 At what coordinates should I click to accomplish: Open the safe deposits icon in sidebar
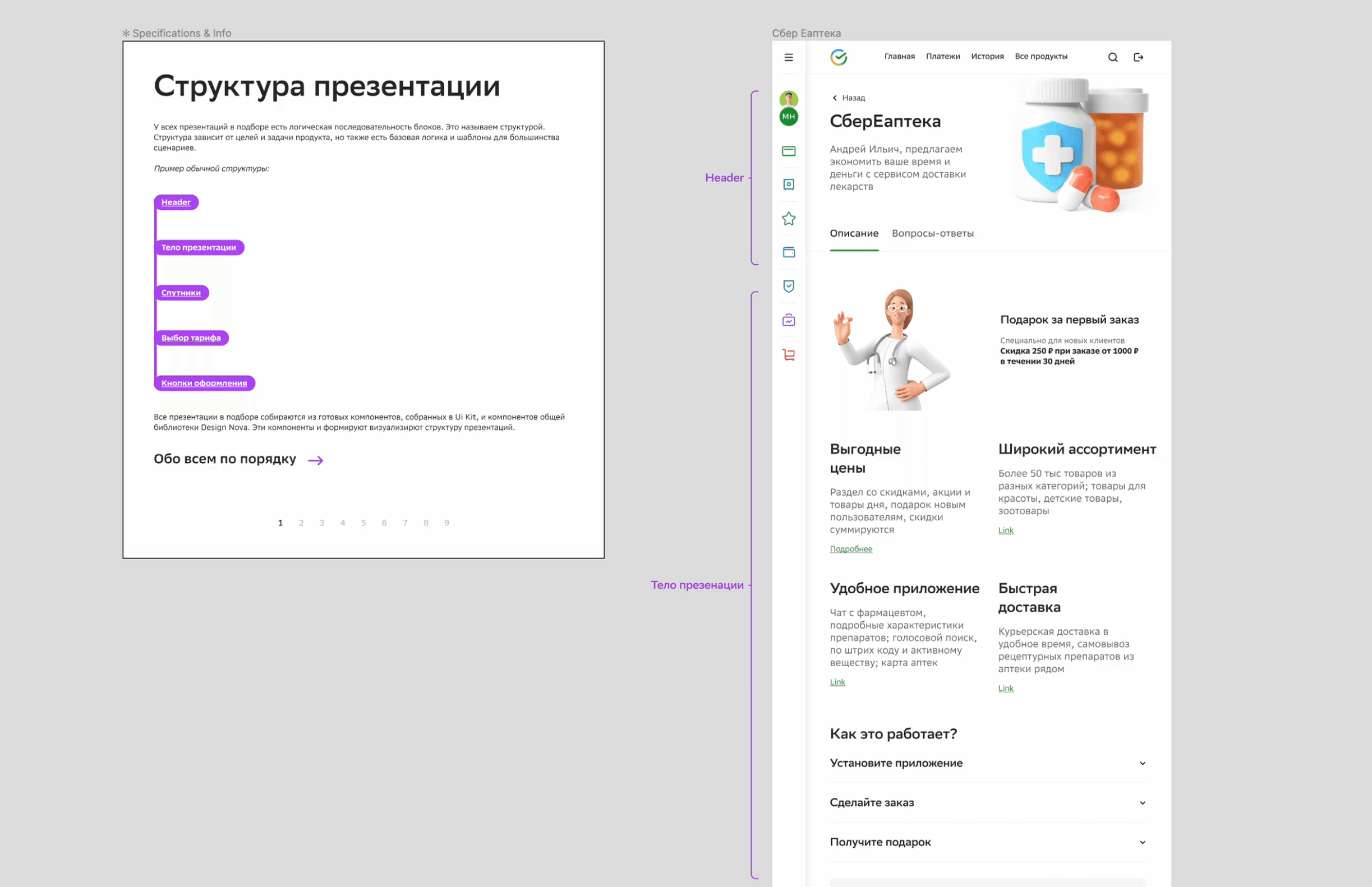[x=788, y=184]
